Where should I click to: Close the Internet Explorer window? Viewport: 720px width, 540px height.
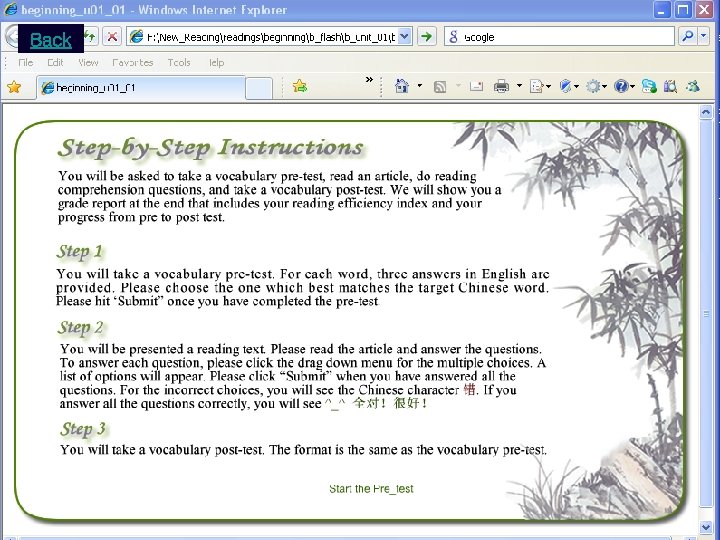[x=703, y=10]
